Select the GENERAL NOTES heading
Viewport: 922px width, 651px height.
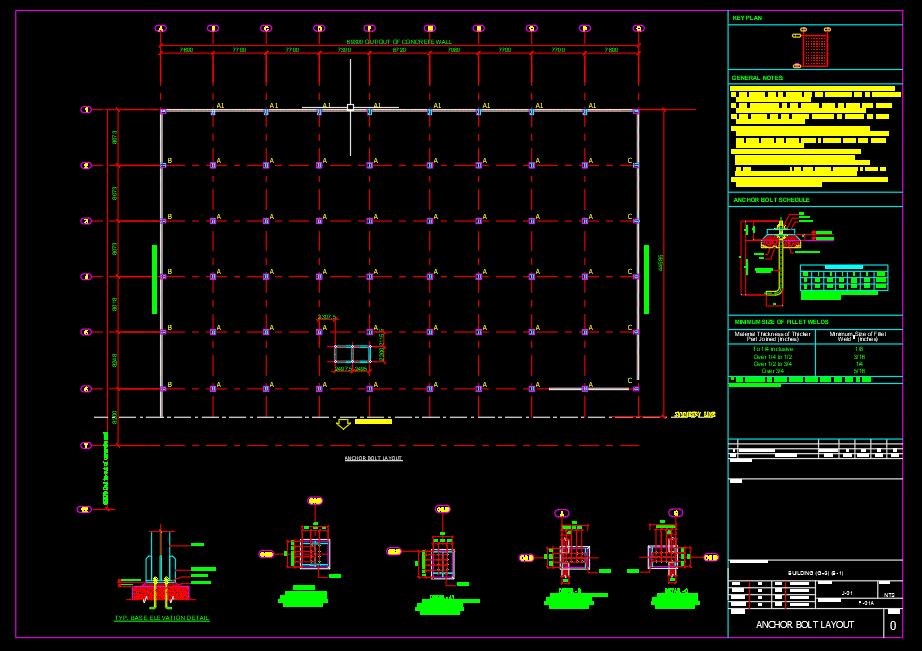click(x=757, y=77)
